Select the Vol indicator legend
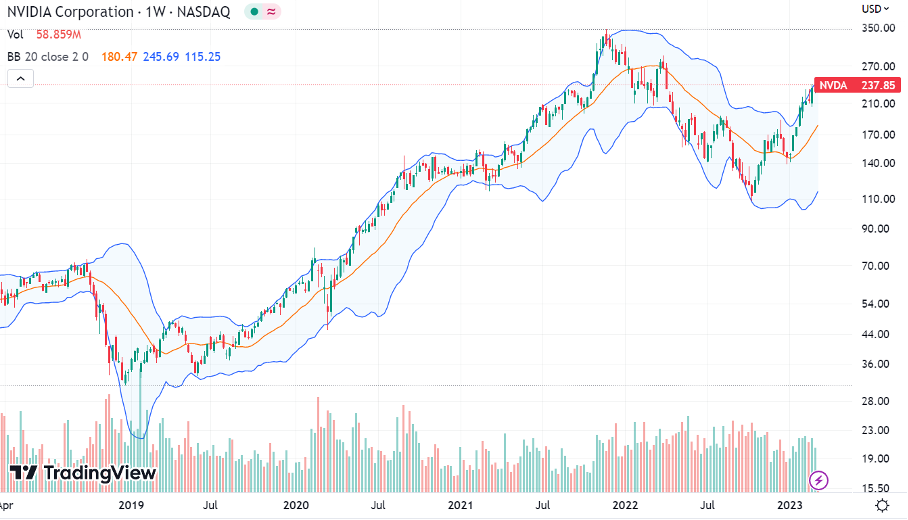Screen dimensions: 908x520 click(x=15, y=34)
